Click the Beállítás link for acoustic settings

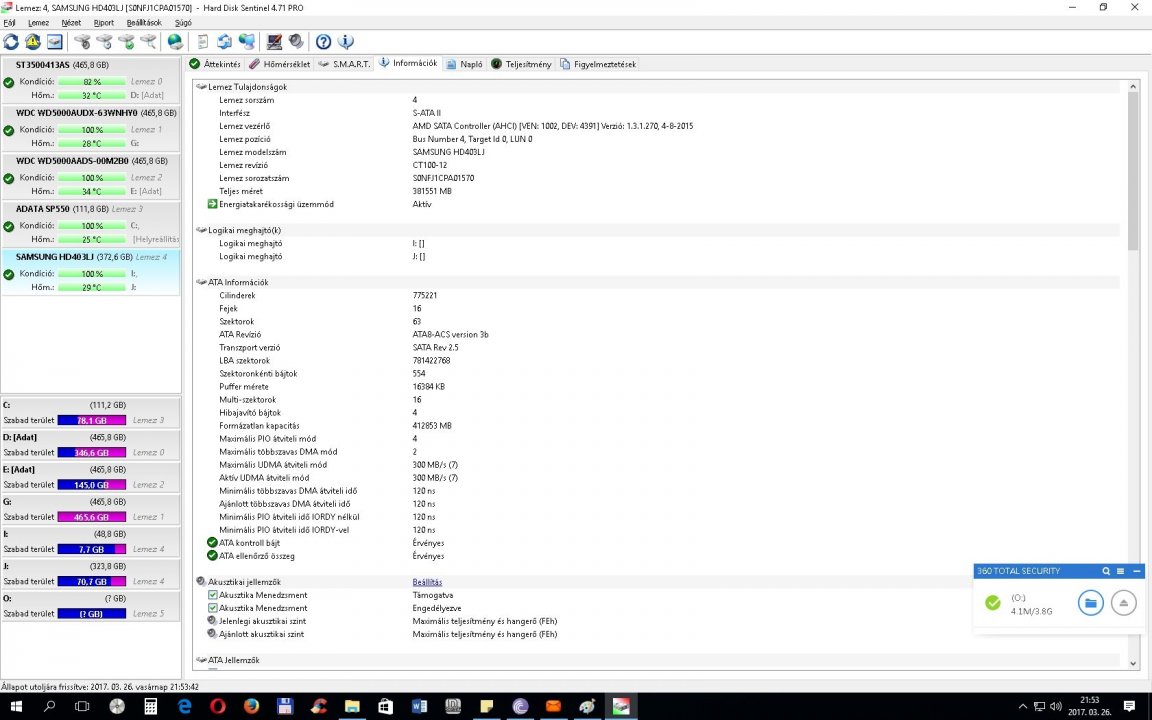[427, 582]
